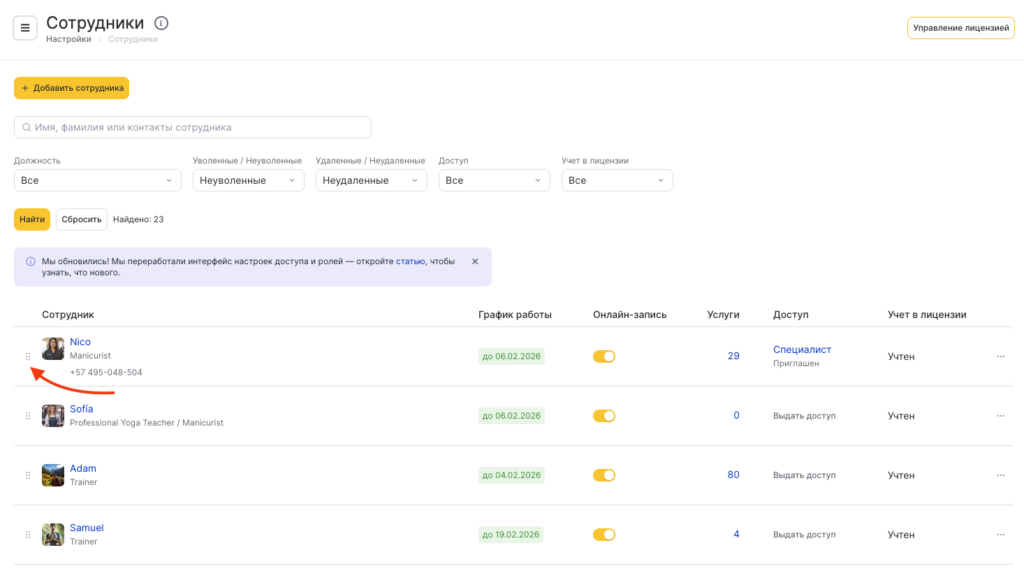Screen dimensions: 1024x571
Task: Open the Уволенные / Неуволенные dropdown
Action: (249, 181)
